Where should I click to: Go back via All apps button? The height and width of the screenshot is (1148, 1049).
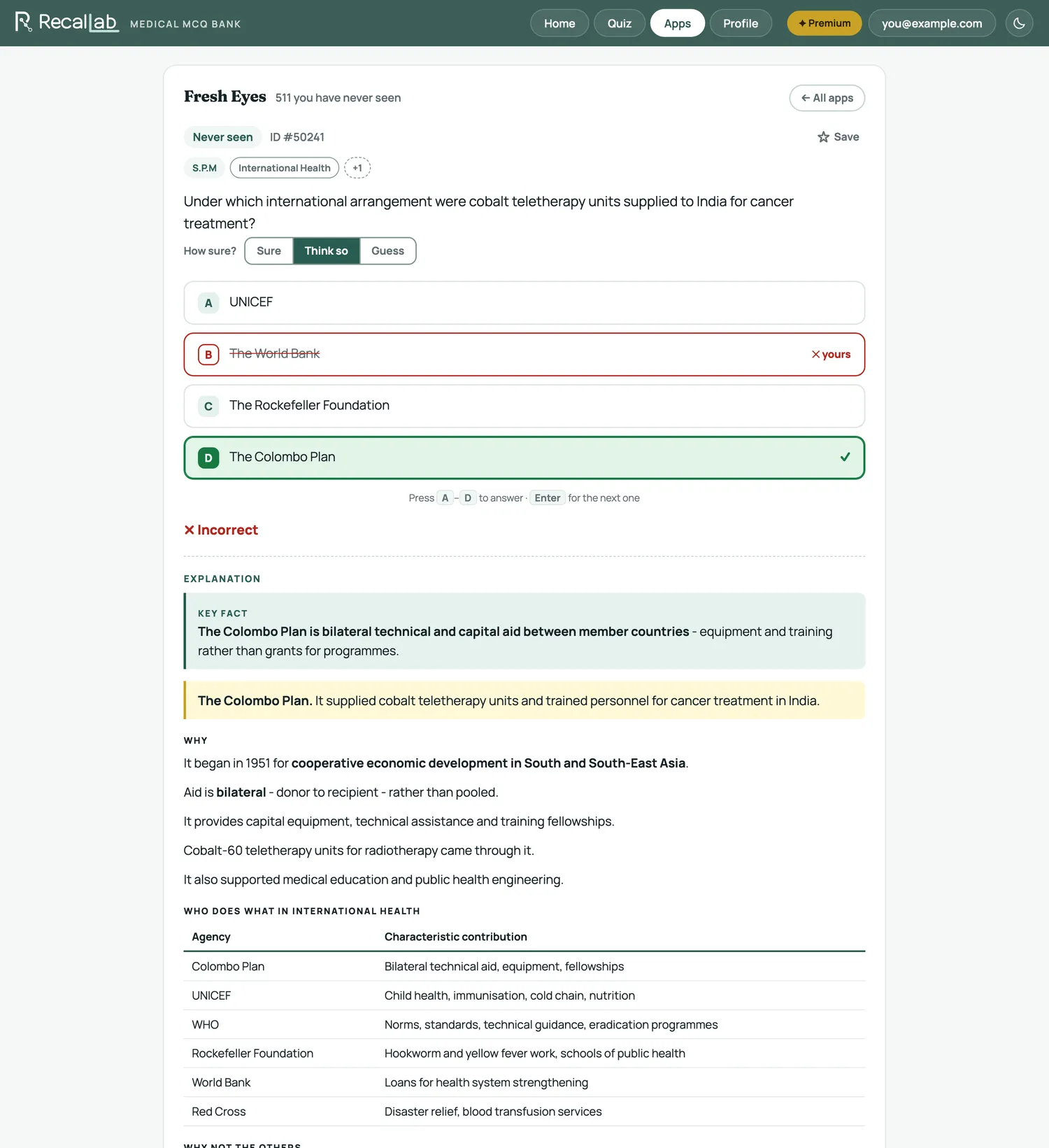(827, 98)
